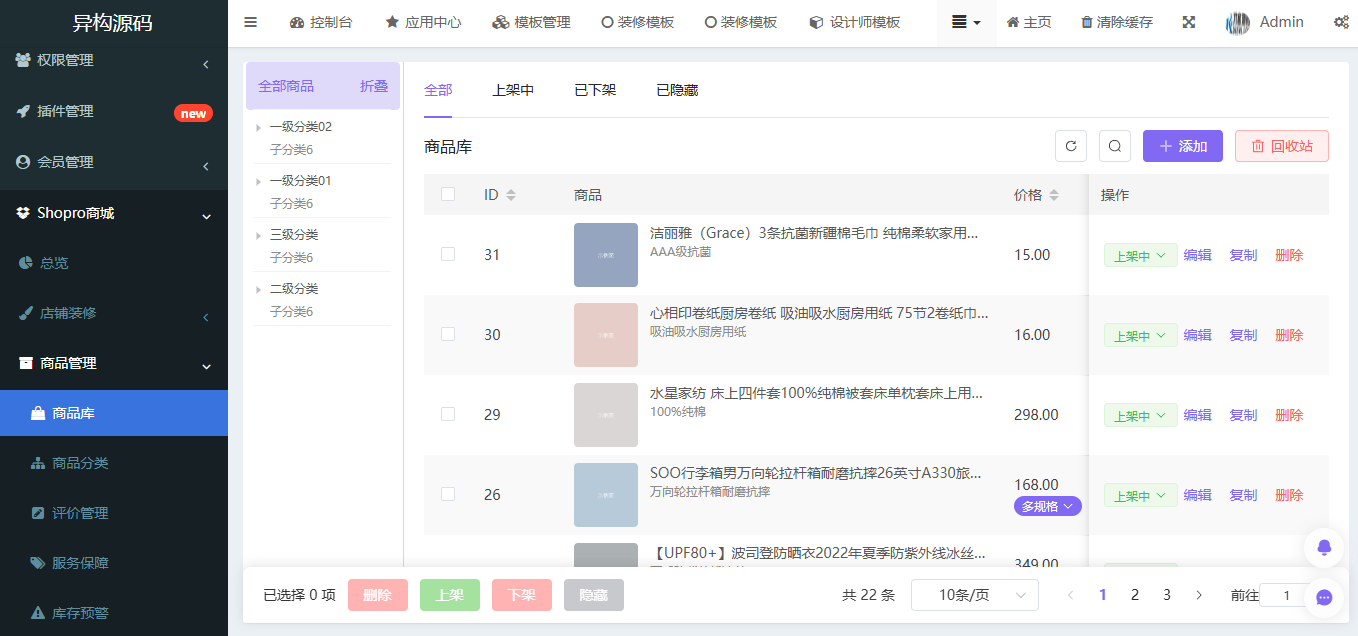Check the checkbox for product ID 31
The height and width of the screenshot is (636, 1358).
(x=448, y=254)
